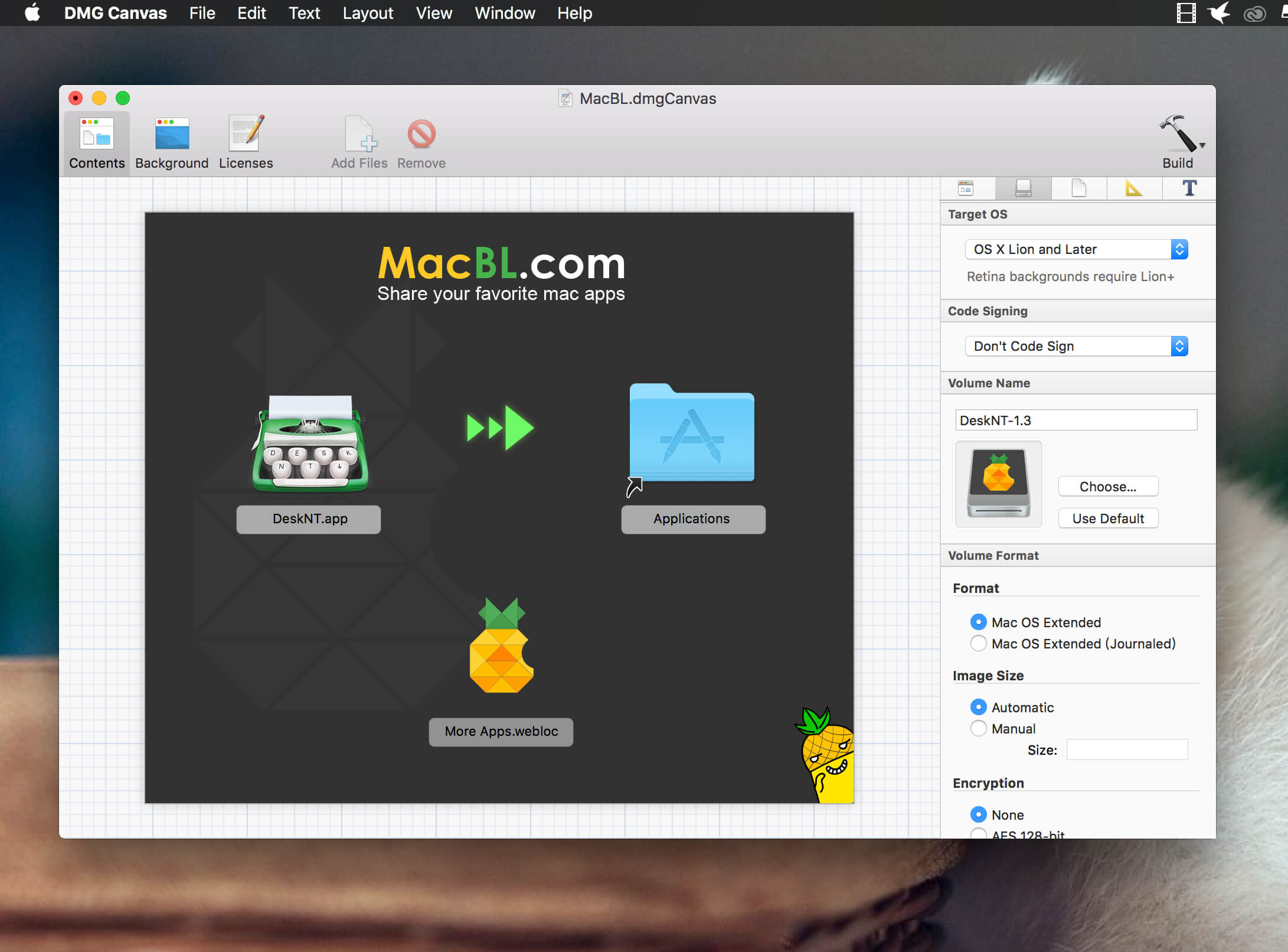
Task: Click the Use Default button
Action: pyautogui.click(x=1108, y=519)
